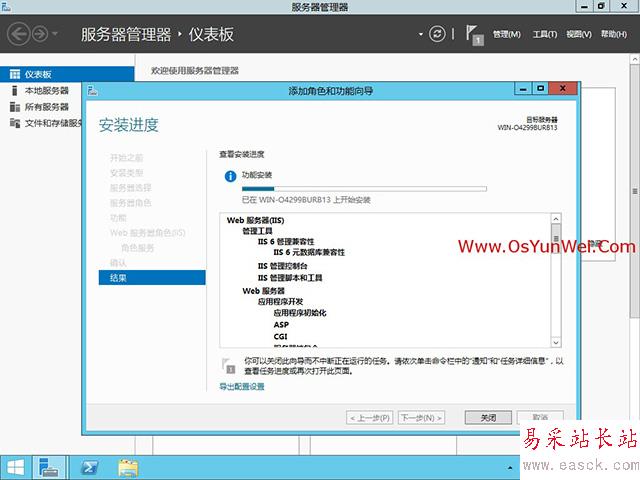Click IIS 管理脚本和工具 entry

click(x=290, y=278)
